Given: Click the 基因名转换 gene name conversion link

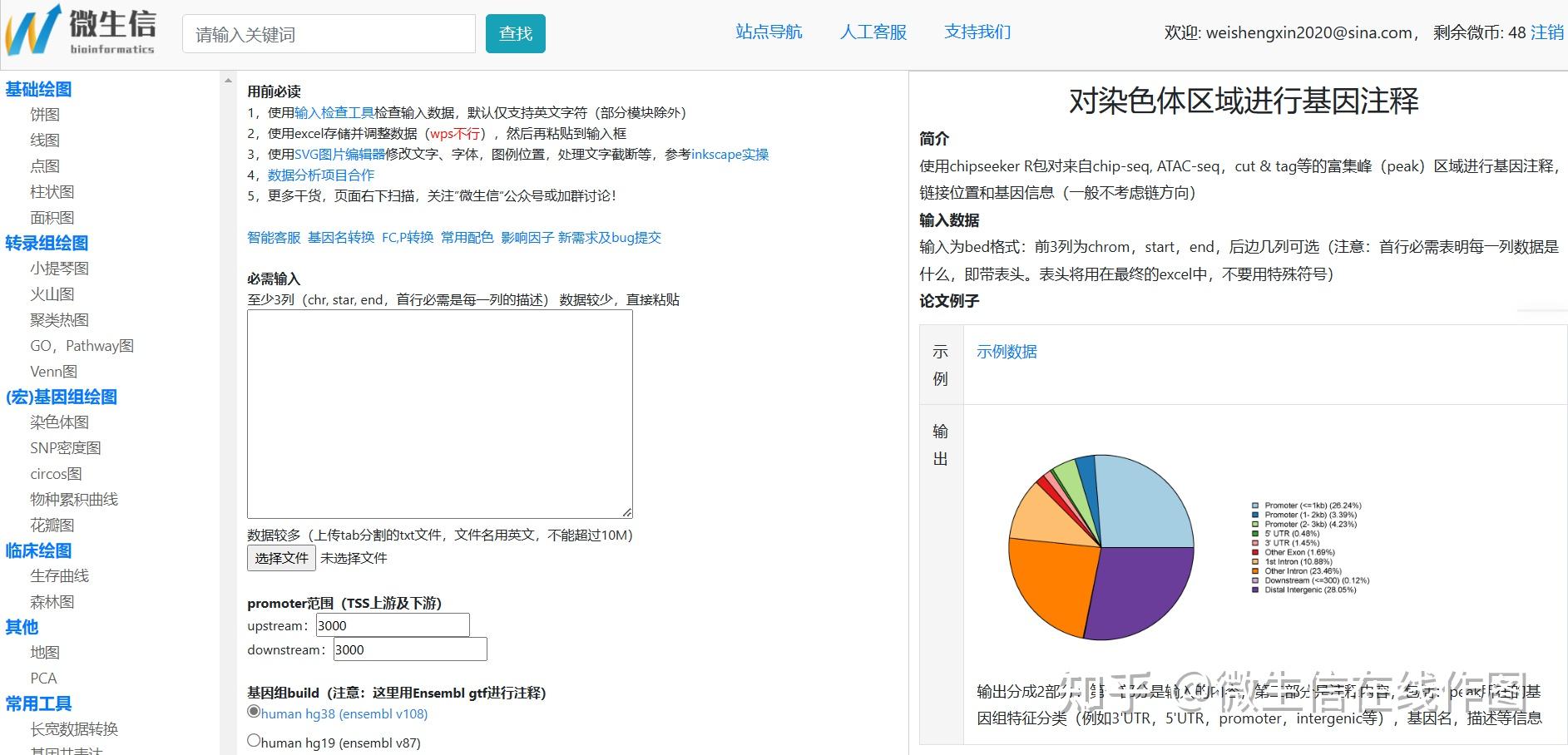Looking at the screenshot, I should 339,237.
